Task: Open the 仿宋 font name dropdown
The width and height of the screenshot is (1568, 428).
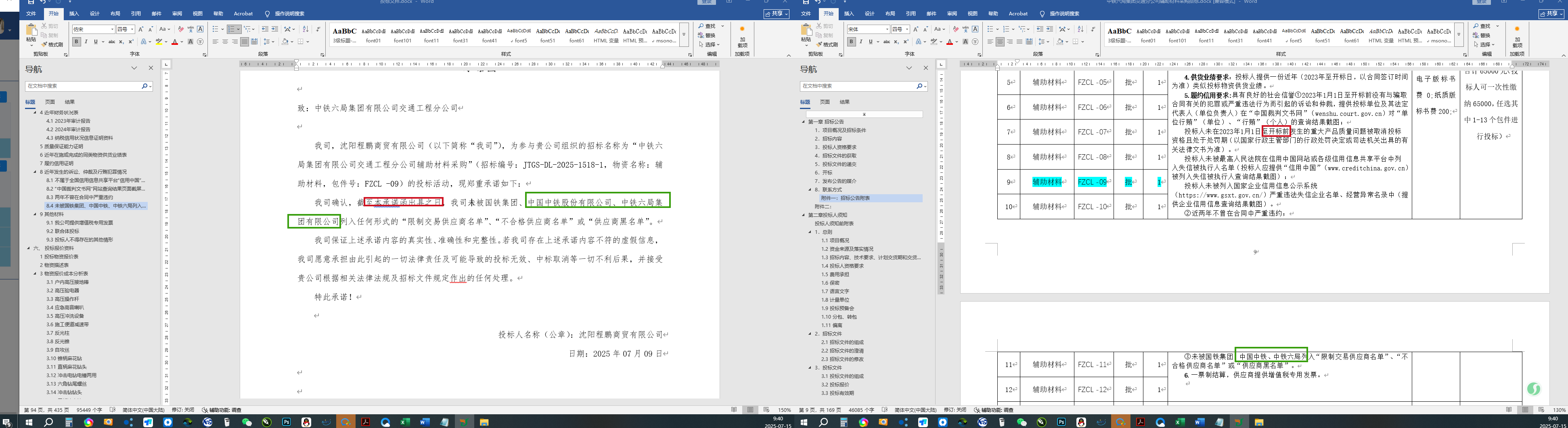Action: (x=113, y=29)
